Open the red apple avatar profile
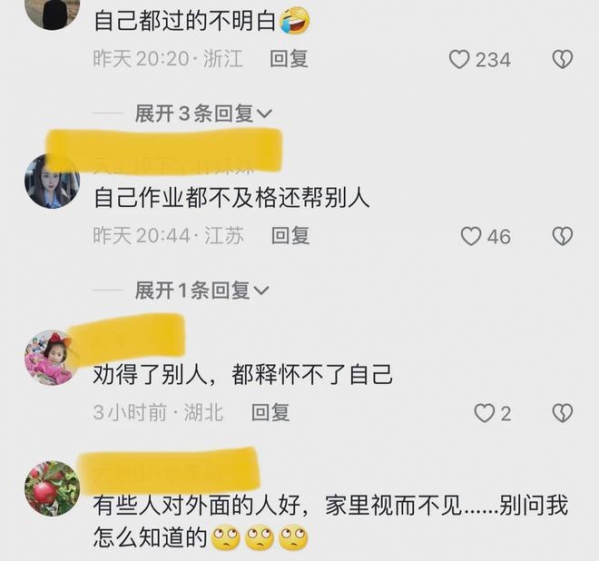Image resolution: width=600 pixels, height=561 pixels. click(x=52, y=488)
